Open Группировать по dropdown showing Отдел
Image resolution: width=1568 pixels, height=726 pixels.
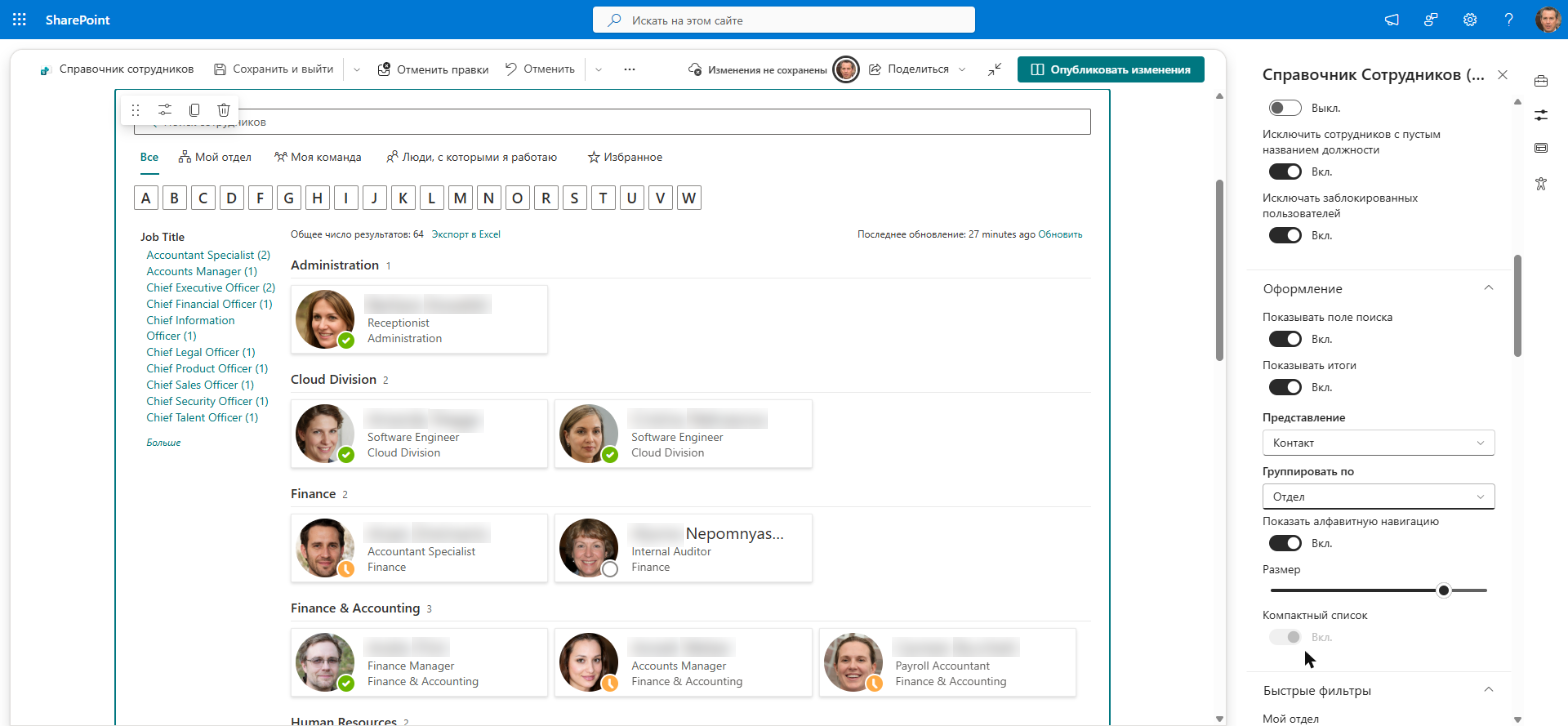pos(1378,496)
